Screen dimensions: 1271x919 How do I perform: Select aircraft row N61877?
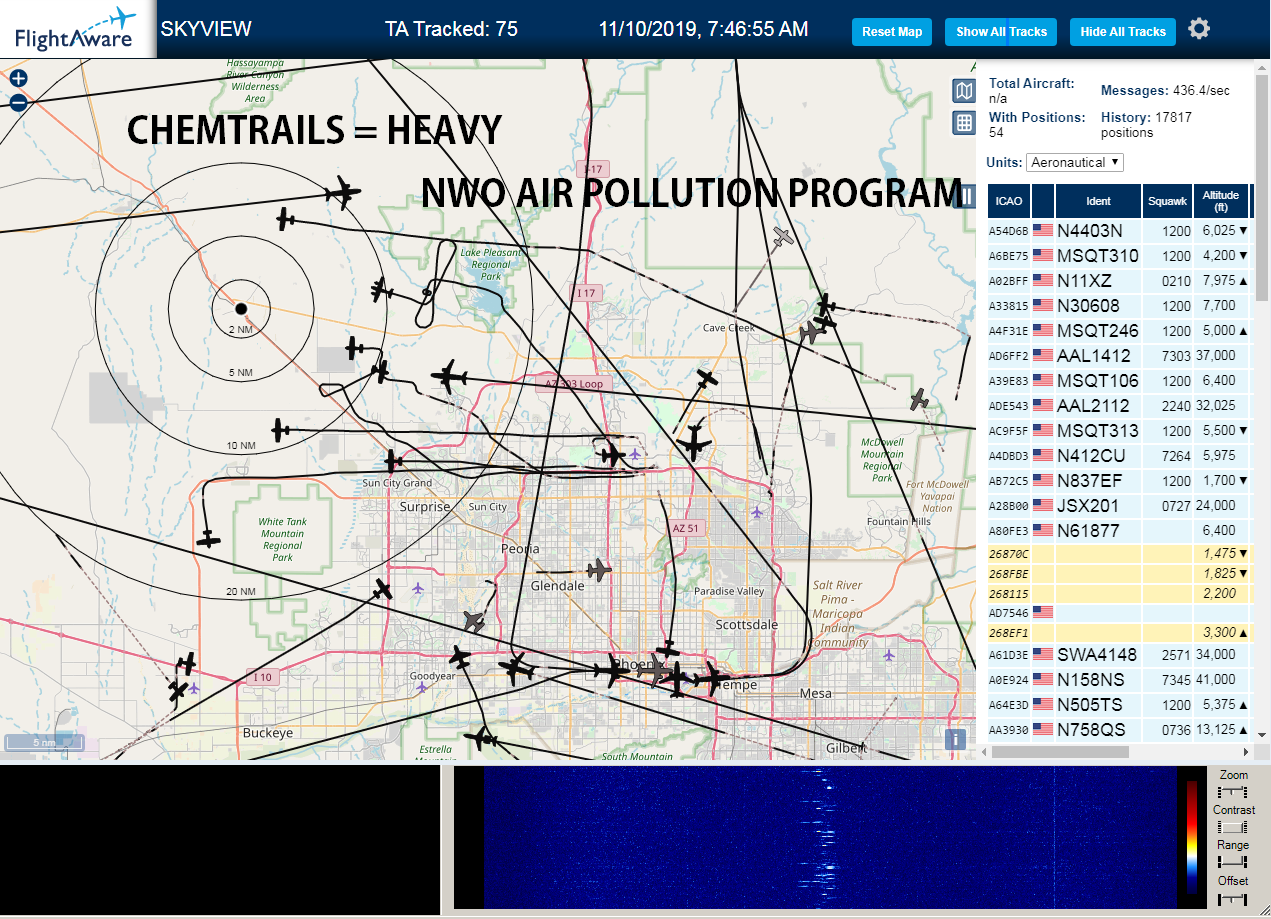pyautogui.click(x=1119, y=530)
